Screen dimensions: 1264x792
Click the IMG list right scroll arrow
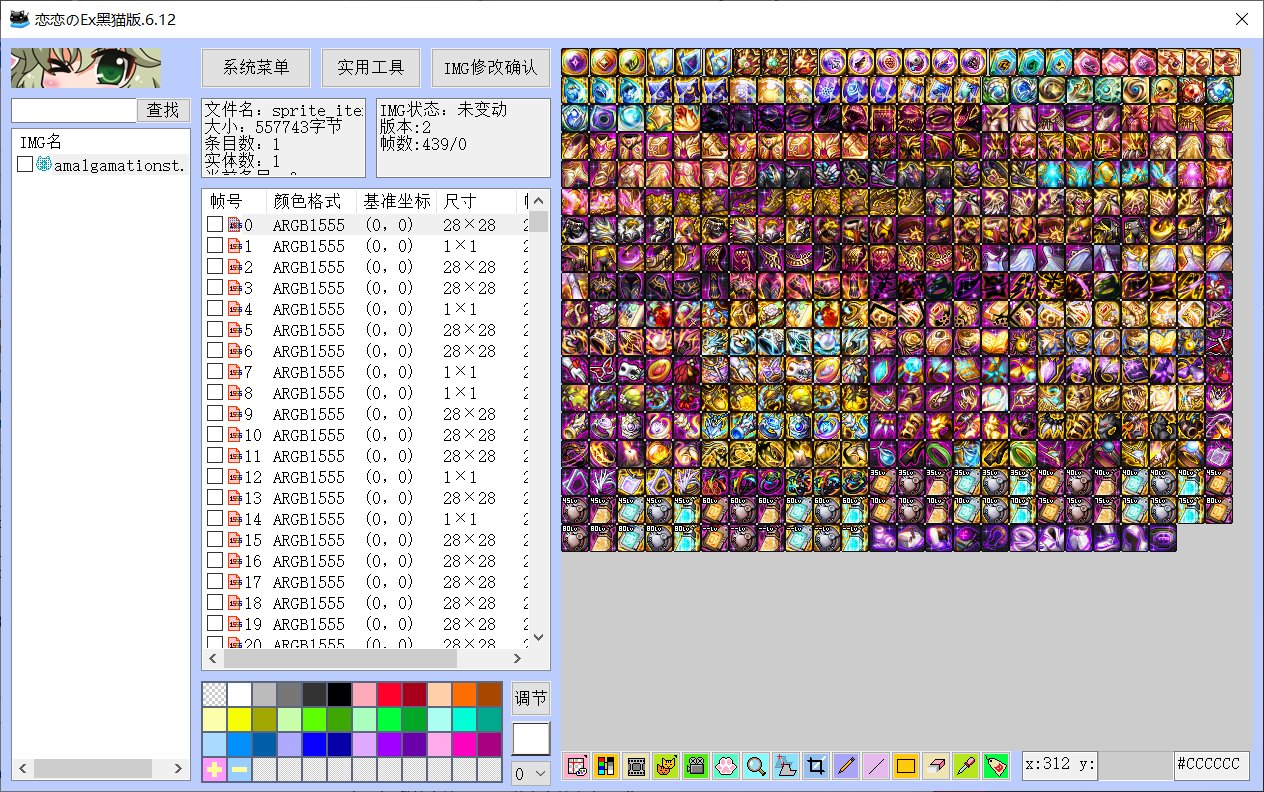[179, 769]
